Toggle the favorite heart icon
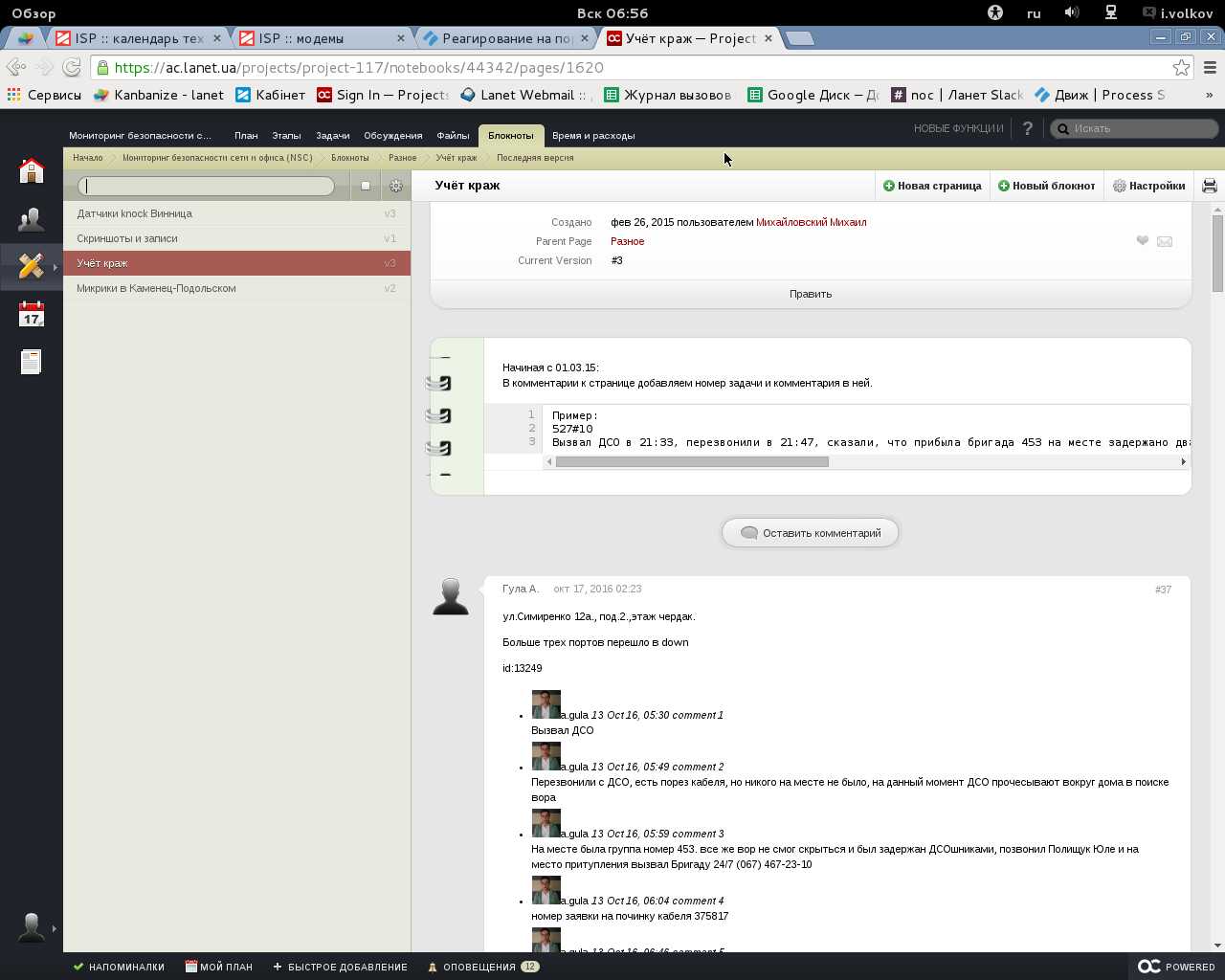 [x=1143, y=241]
